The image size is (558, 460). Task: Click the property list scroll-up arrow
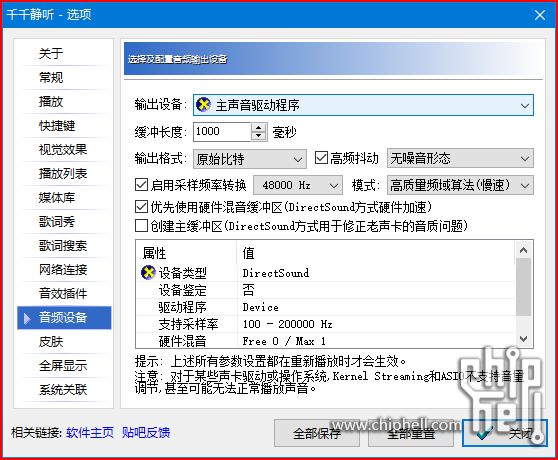click(x=523, y=250)
